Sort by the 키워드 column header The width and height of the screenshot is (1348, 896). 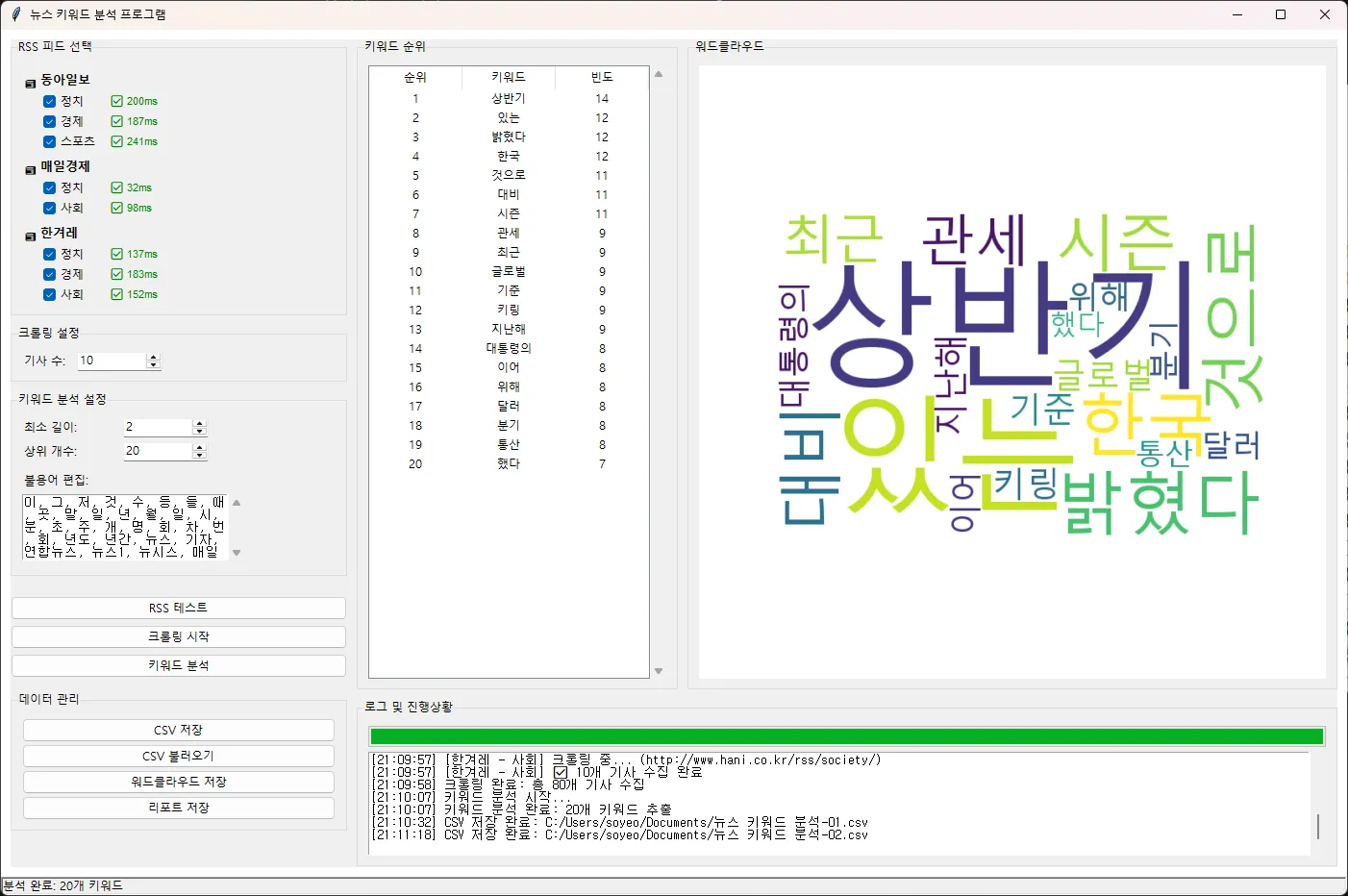click(509, 77)
